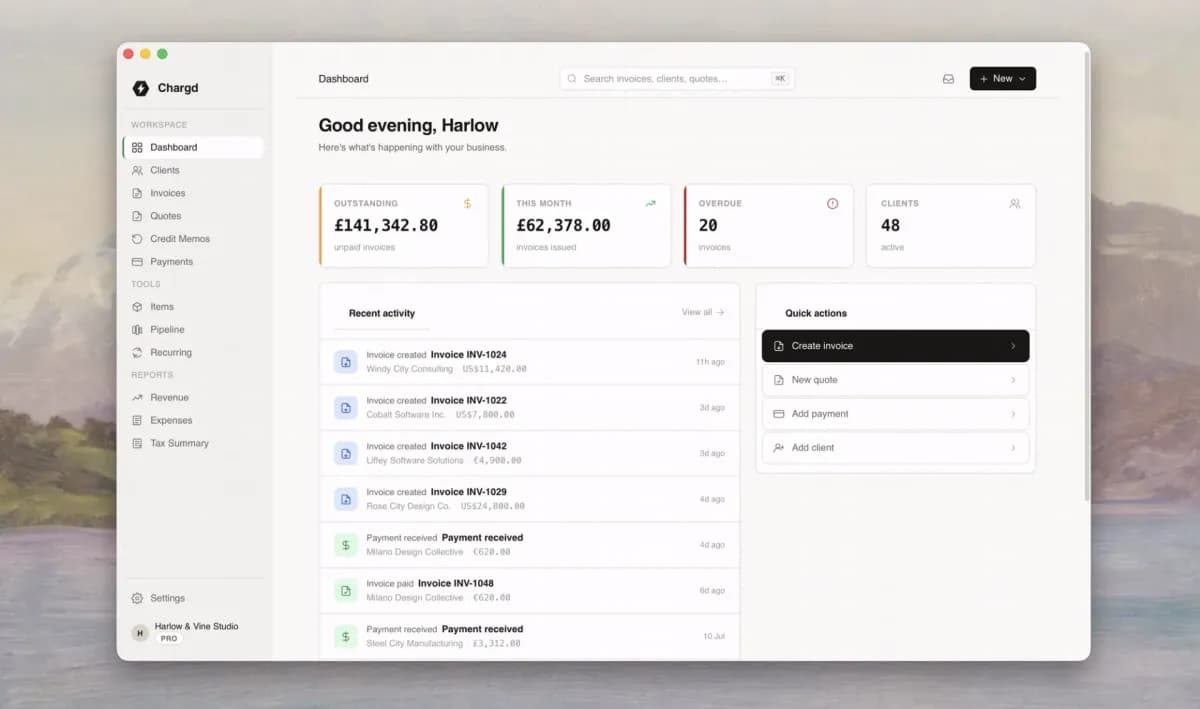Open the inbox tray icon
Viewport: 1200px width, 709px height.
point(948,79)
